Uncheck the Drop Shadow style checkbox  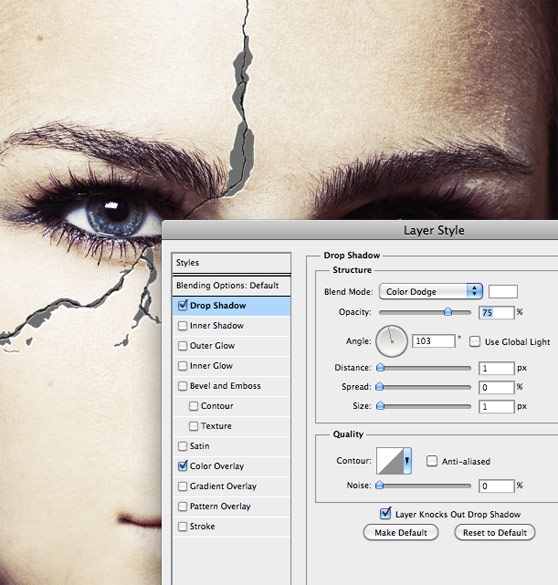click(x=182, y=305)
